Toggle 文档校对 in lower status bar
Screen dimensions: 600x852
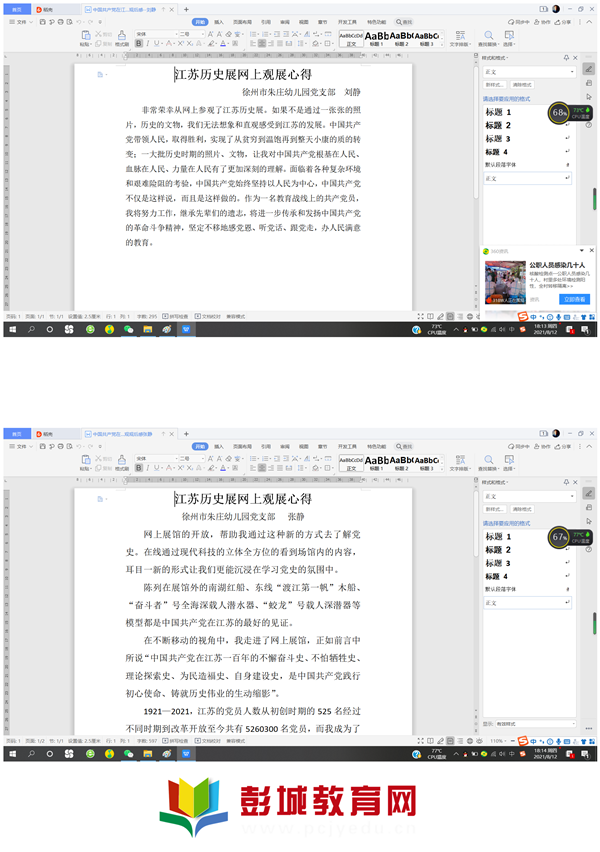208,741
